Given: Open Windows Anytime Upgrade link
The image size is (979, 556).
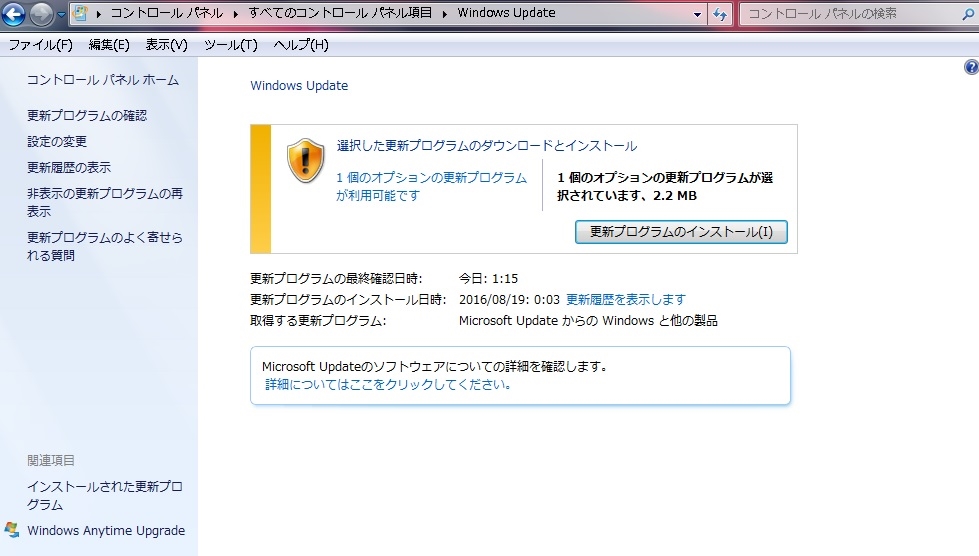Looking at the screenshot, I should (x=106, y=530).
